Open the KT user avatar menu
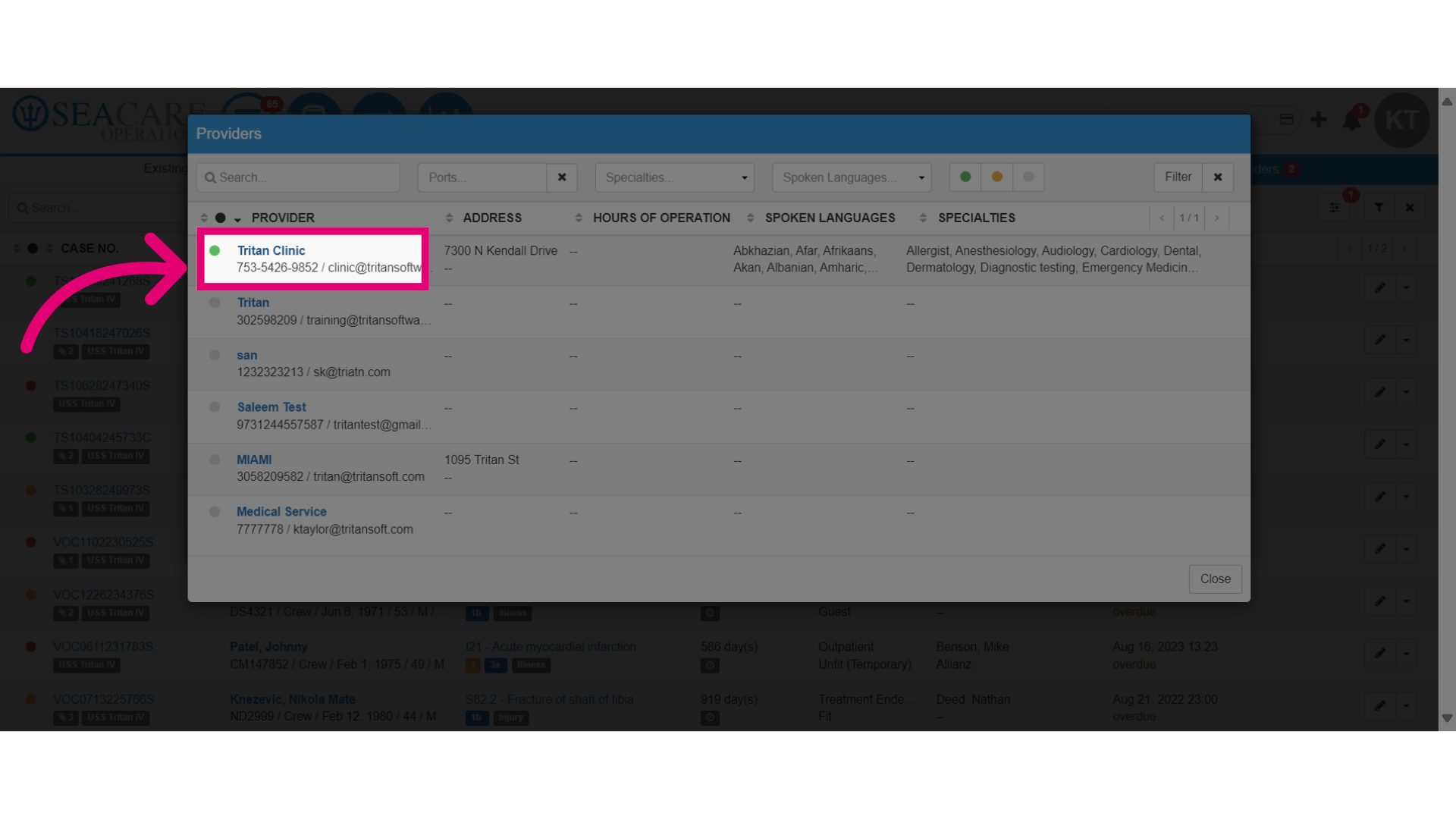The height and width of the screenshot is (819, 1456). click(x=1401, y=120)
